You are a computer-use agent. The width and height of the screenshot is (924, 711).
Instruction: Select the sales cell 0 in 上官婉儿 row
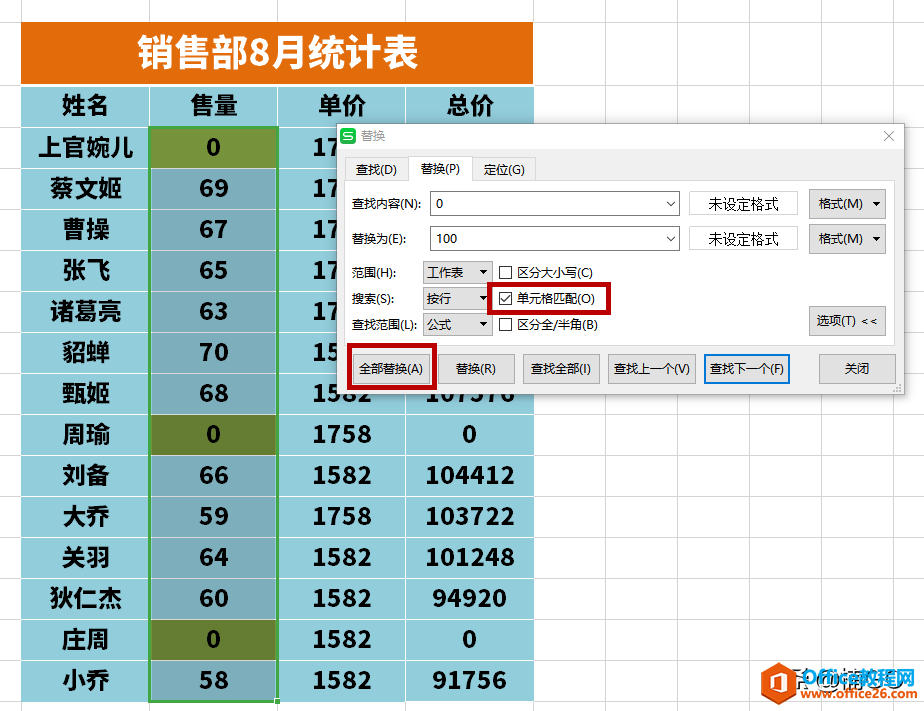213,147
